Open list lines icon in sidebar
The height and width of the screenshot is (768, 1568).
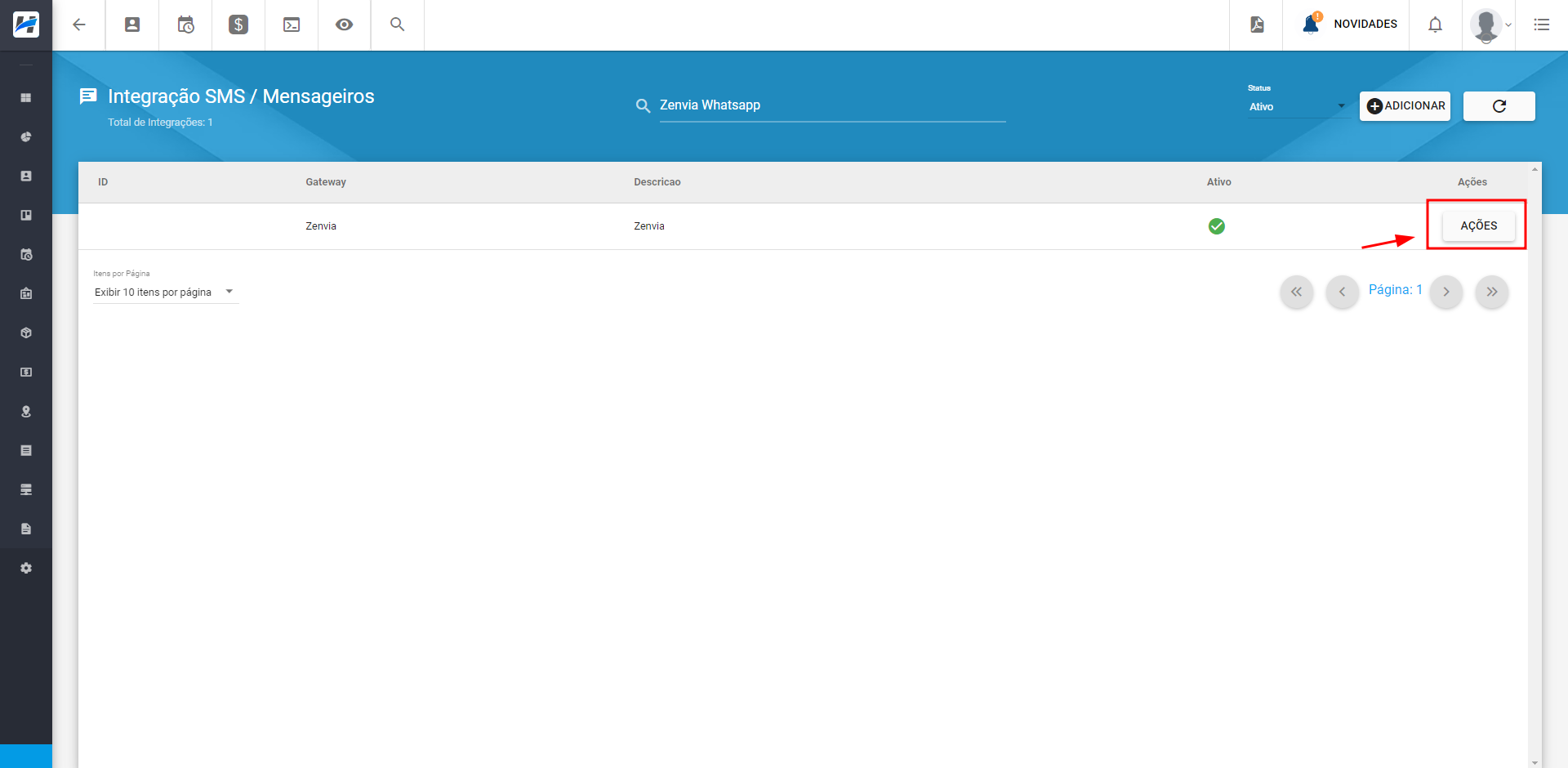(x=26, y=450)
